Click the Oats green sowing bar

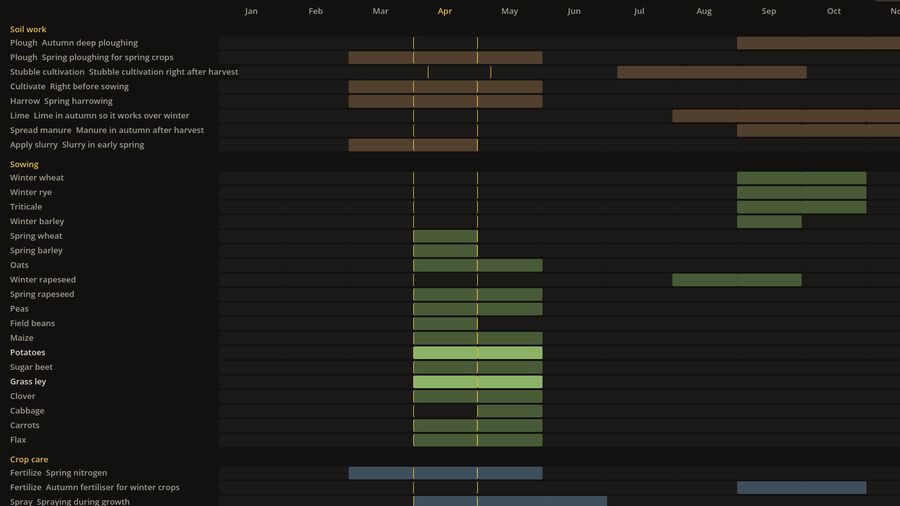click(x=478, y=265)
